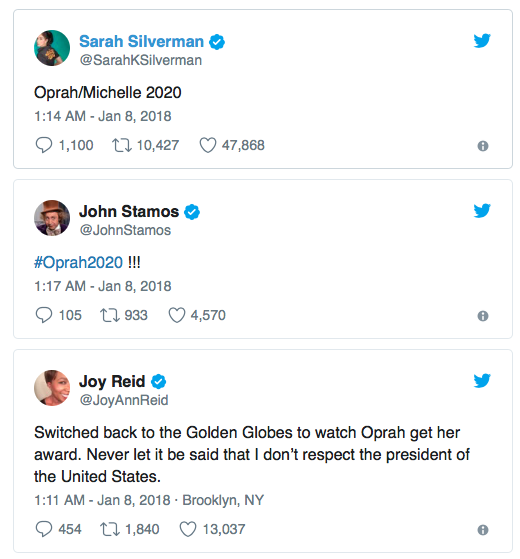Viewport: 520px width, 559px height.
Task: Retweet John Stamos's #Oprah2020 tweet
Action: 110,315
